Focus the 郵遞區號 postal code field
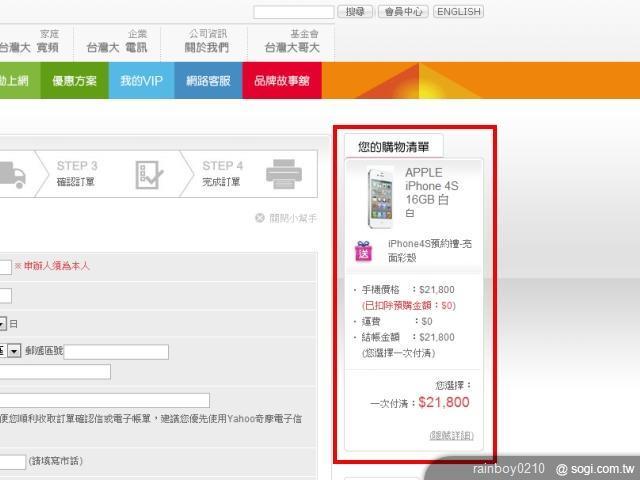Viewport: 640px width, 480px height. 116,352
